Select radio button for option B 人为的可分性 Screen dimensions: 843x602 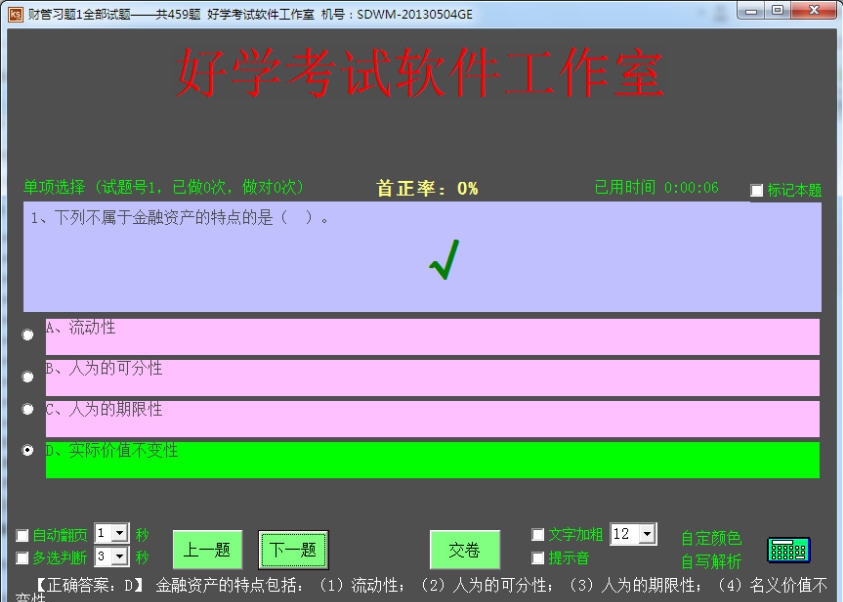pyautogui.click(x=27, y=376)
